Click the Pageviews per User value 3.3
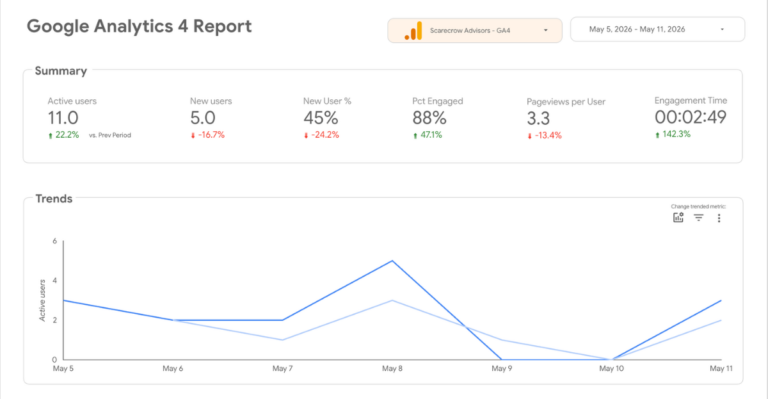Viewport: 768px width, 399px height. tap(538, 118)
